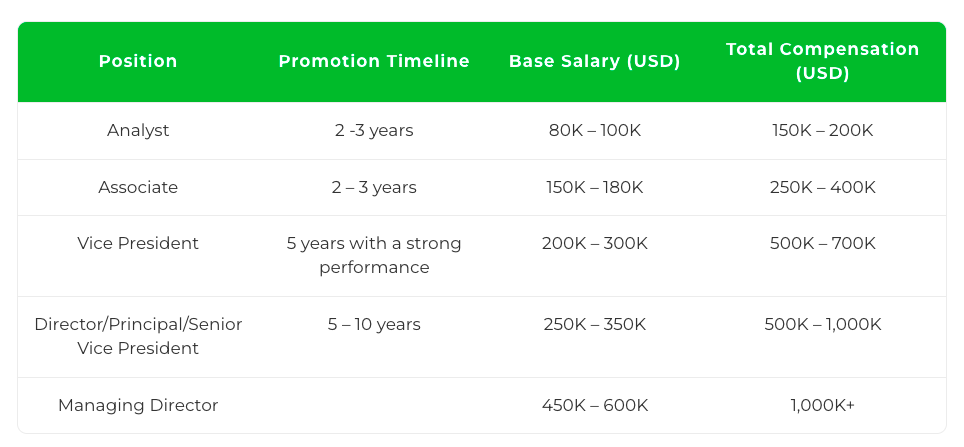Click the 1,000K+ total compensation cell
Image resolution: width=964 pixels, height=447 pixels.
(823, 405)
